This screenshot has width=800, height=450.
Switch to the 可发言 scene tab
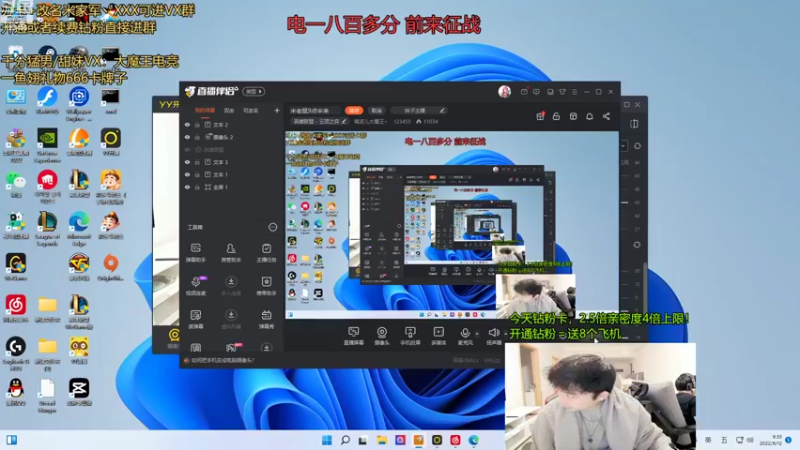tap(251, 110)
